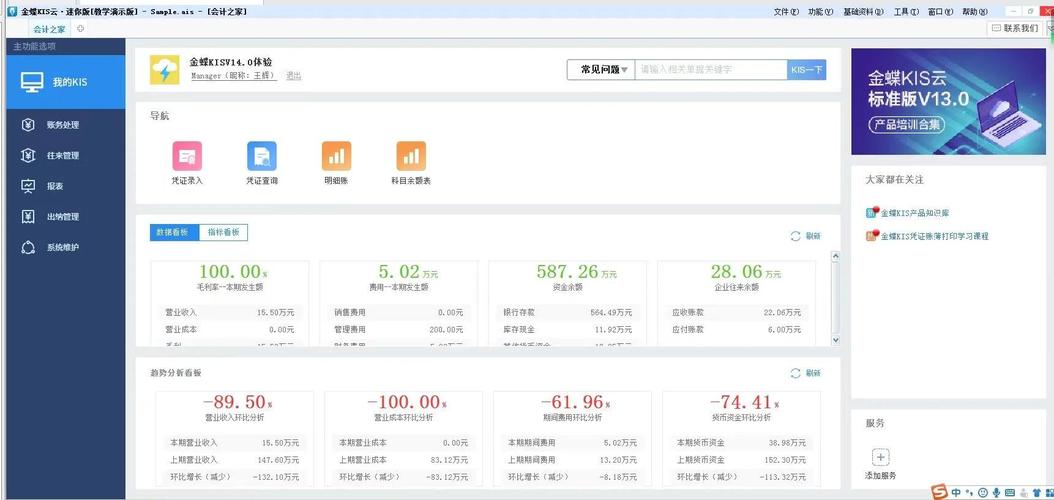
Task: Click the 报表 sidebar icon
Action: coord(28,186)
